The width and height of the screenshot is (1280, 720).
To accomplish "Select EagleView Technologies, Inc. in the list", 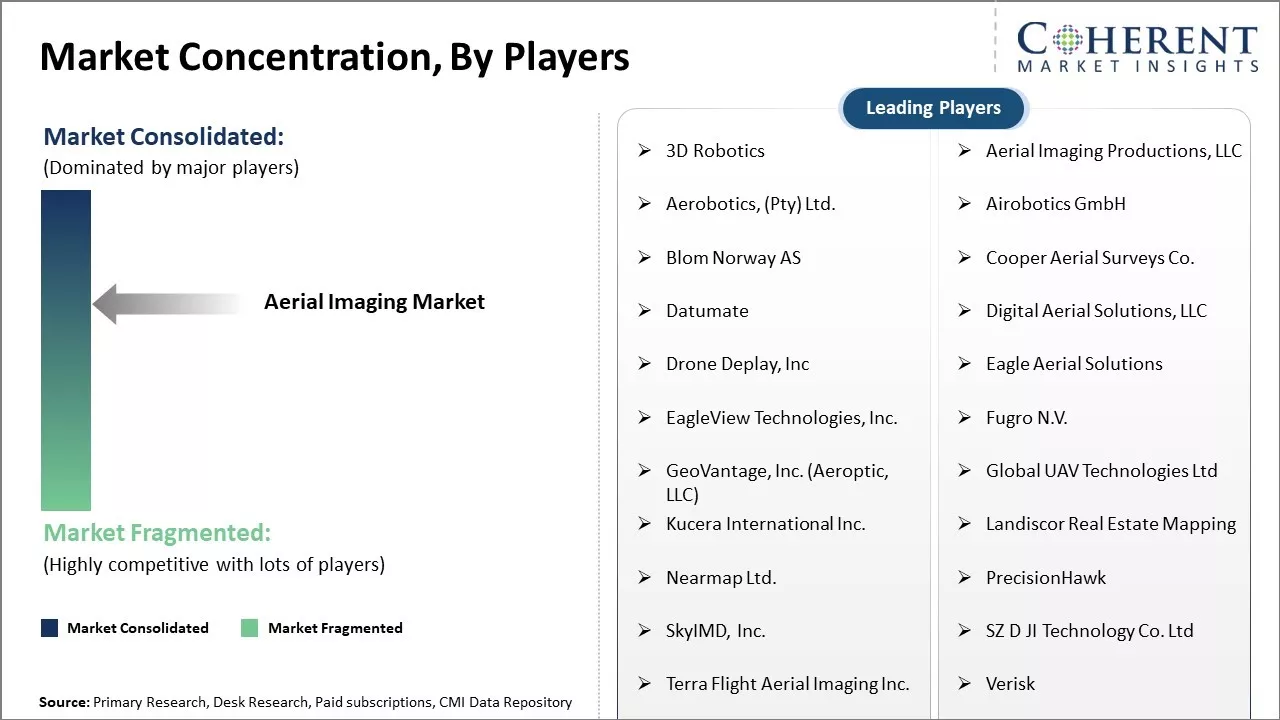I will point(781,418).
